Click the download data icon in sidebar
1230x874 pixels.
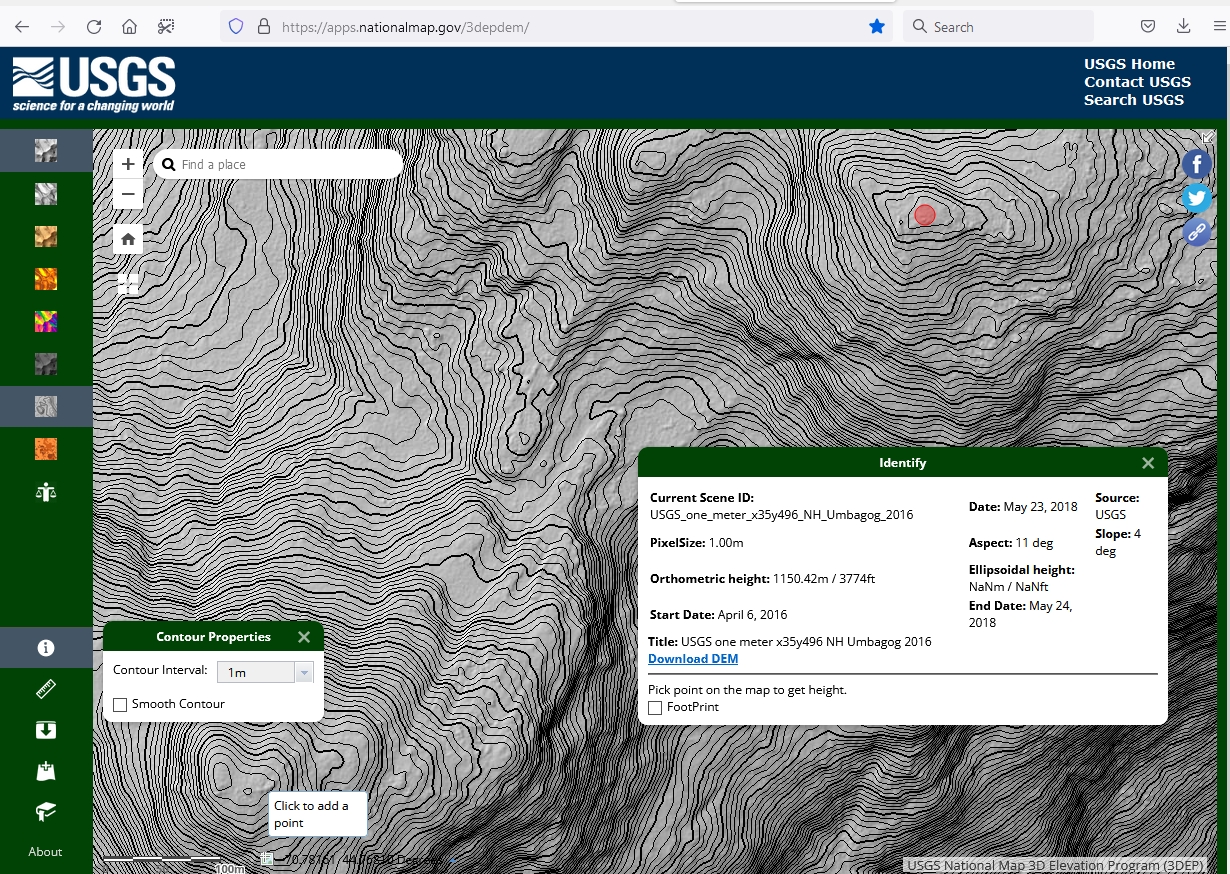45,730
